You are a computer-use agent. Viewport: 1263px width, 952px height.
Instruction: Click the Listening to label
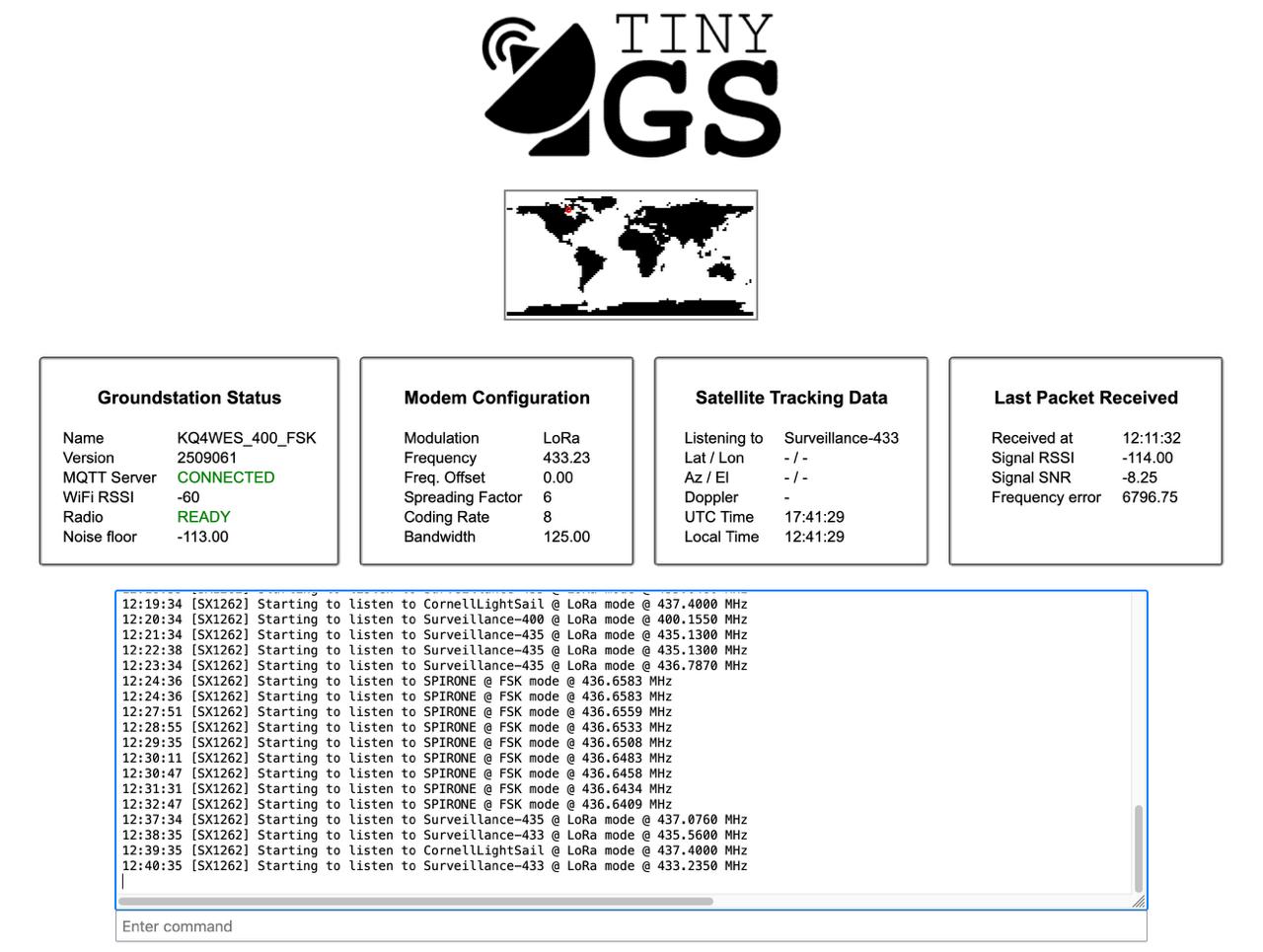click(x=723, y=438)
